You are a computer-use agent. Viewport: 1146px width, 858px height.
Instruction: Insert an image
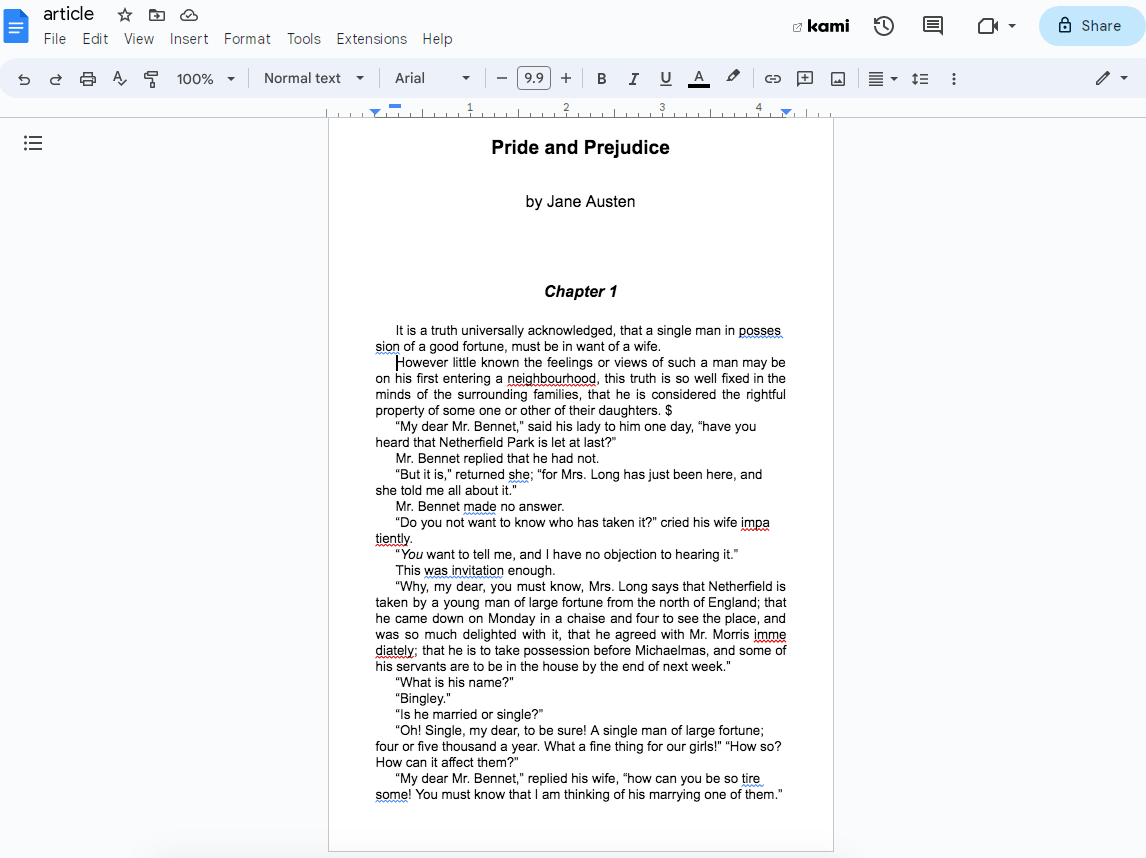[x=837, y=78]
